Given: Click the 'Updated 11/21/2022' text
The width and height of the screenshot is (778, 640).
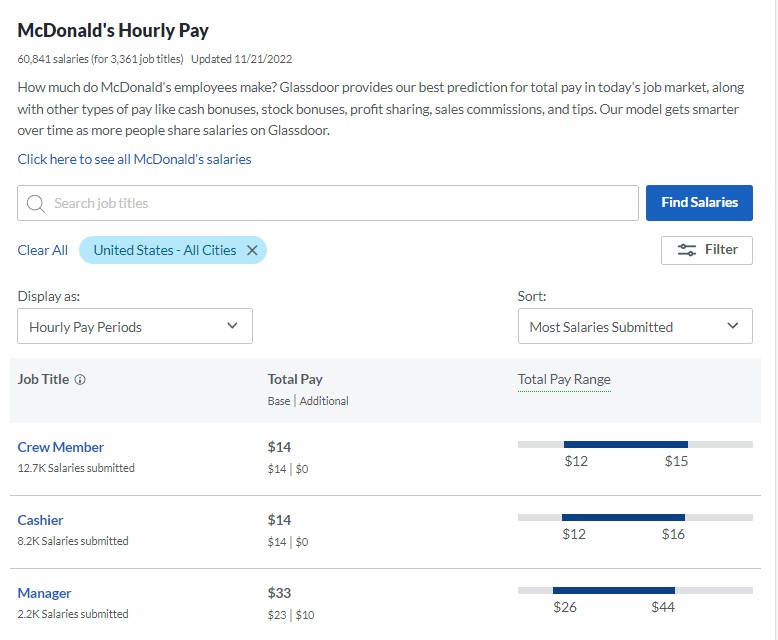Looking at the screenshot, I should pyautogui.click(x=242, y=59).
